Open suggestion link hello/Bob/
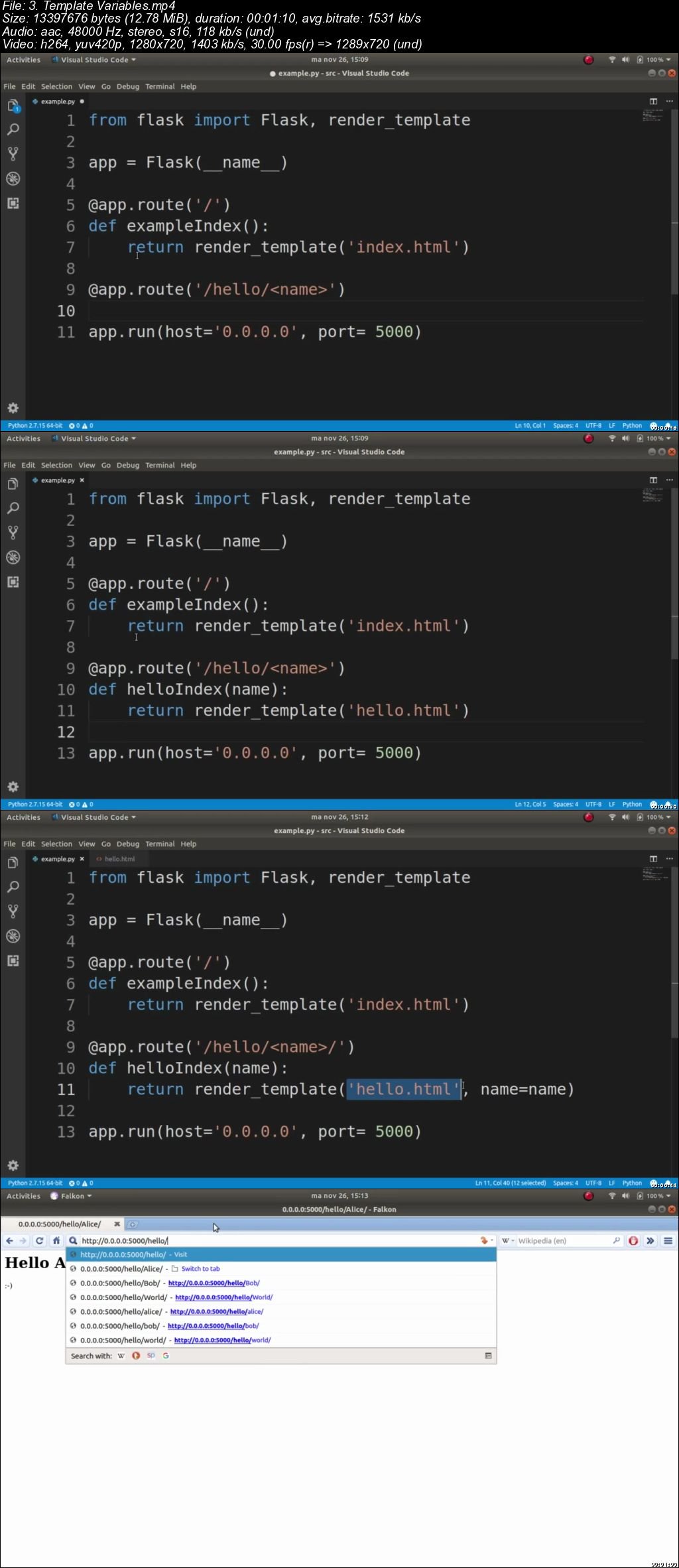 point(214,1283)
